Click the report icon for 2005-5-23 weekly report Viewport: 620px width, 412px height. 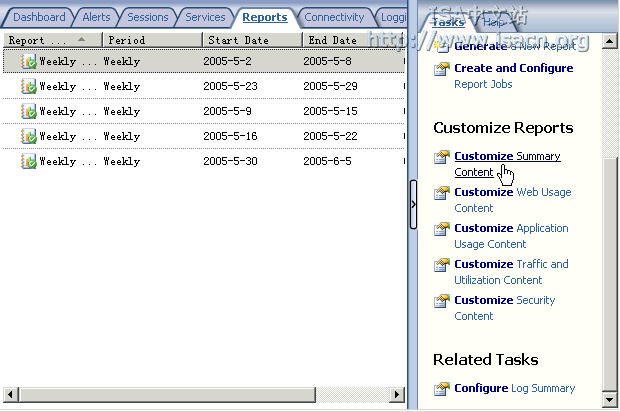29,86
